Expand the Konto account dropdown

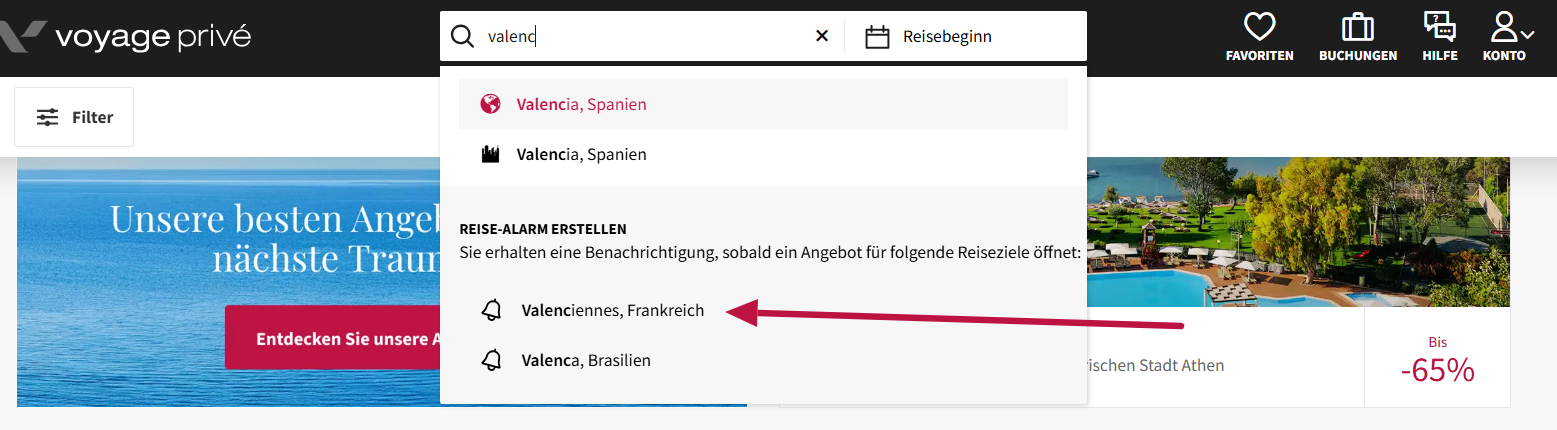[x=1506, y=27]
